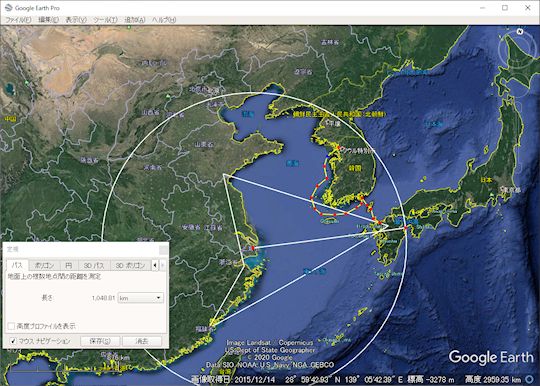
Task: Minimize the Google Earth Pro window
Action: point(482,8)
